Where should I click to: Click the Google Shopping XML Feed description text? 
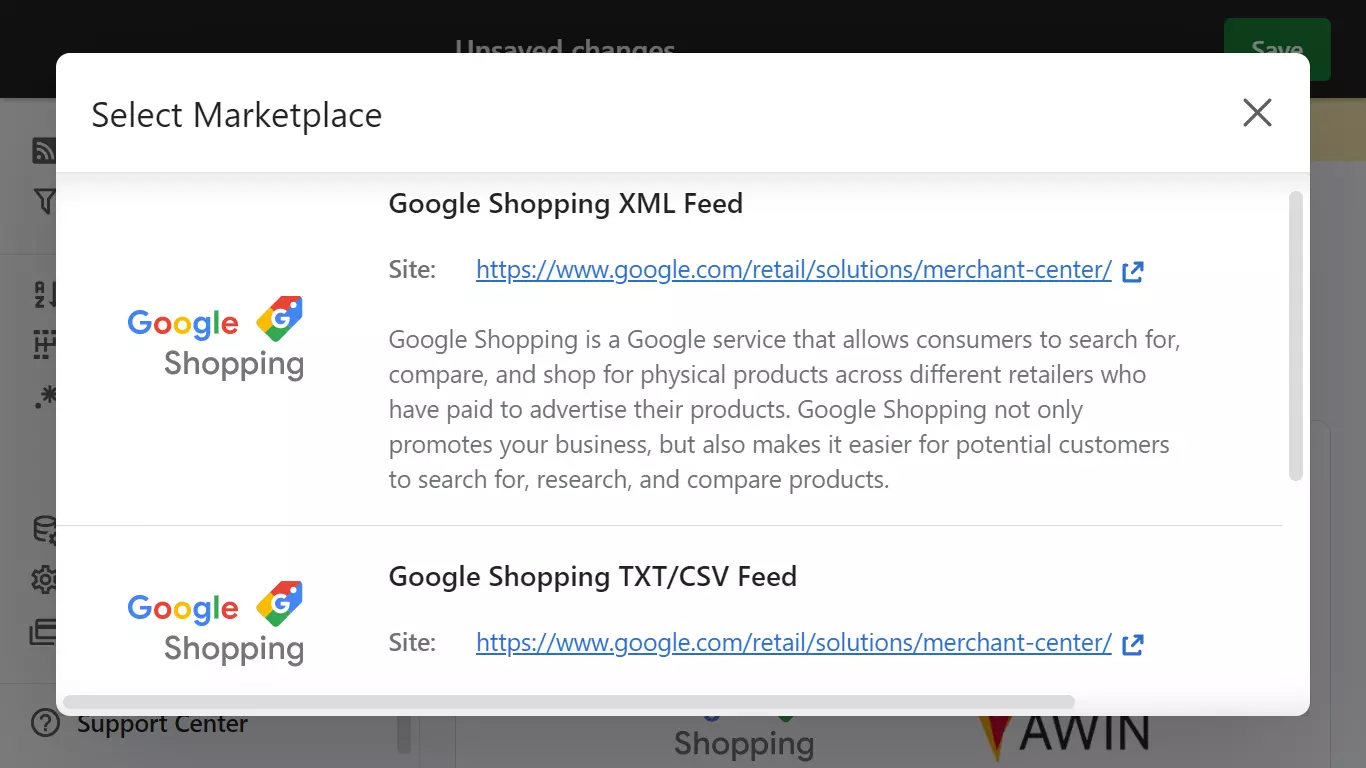(x=784, y=410)
